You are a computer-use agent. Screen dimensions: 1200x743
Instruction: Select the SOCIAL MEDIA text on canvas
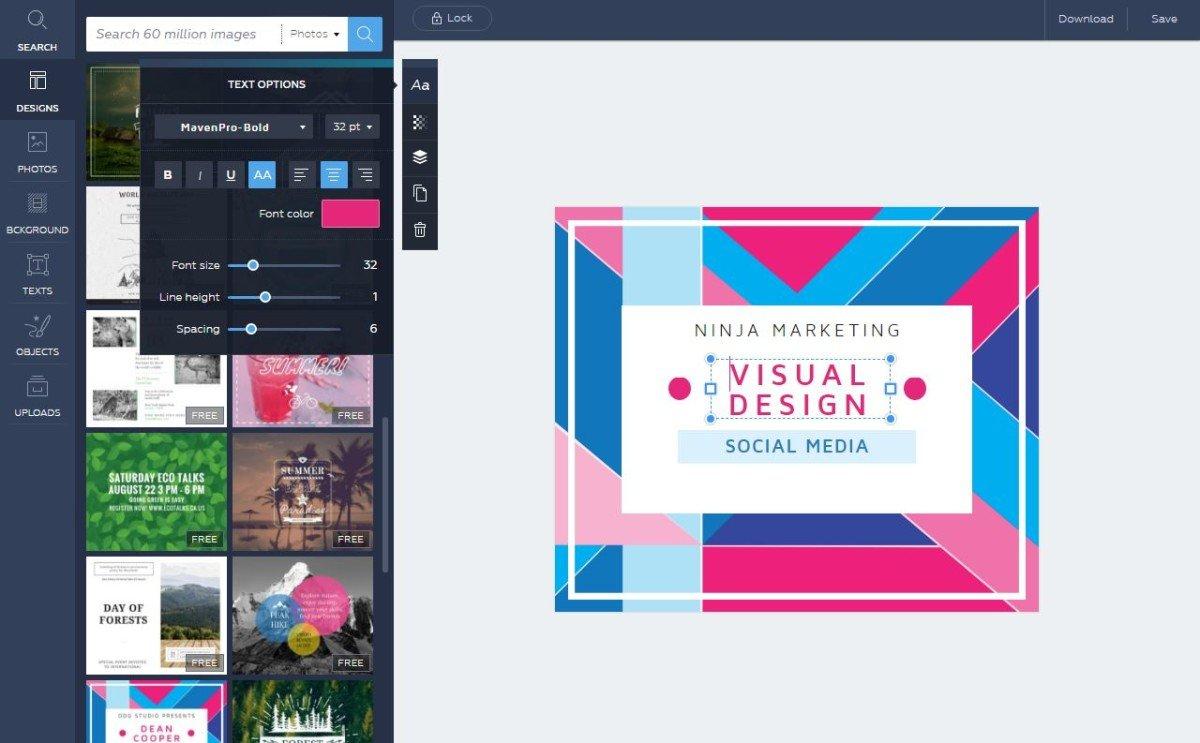[x=797, y=446]
